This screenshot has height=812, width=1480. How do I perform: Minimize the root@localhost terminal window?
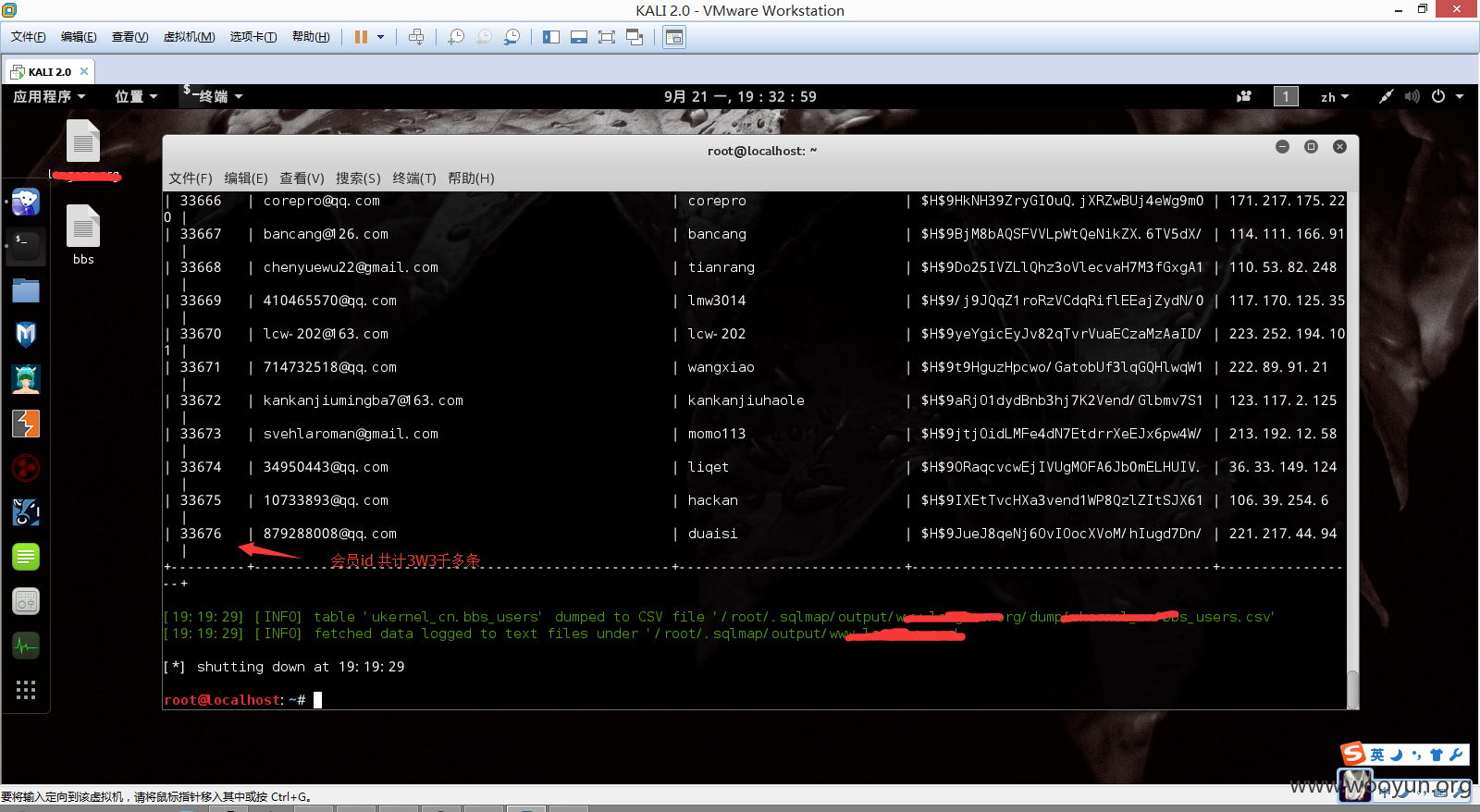pos(1282,147)
